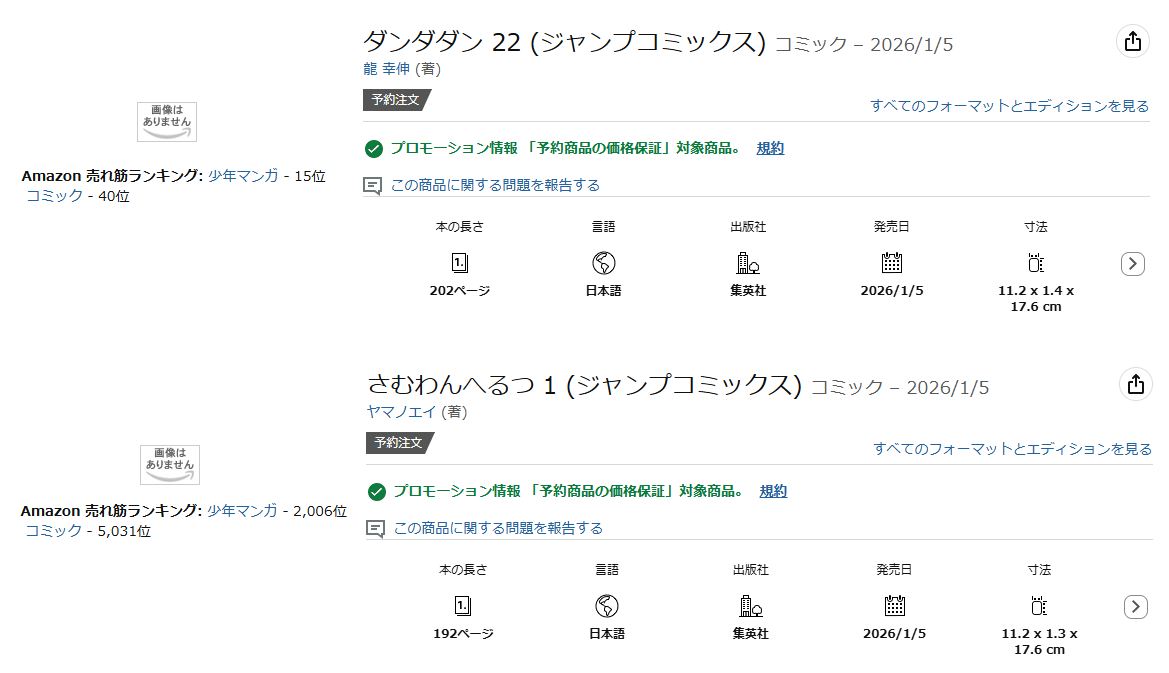Viewport: 1169px width, 673px height.
Task: Open 少年マンガ ranking link for ダンダダン 22
Action: (243, 176)
